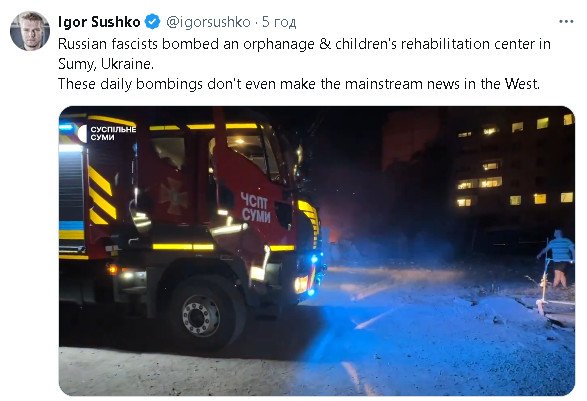Open the three-dot more options menu
587x401 pixels.
click(x=566, y=22)
